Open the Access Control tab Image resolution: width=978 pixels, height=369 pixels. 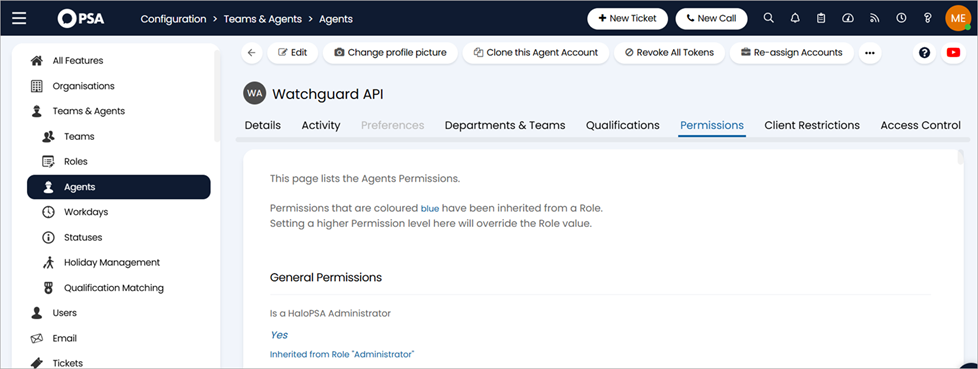[921, 125]
